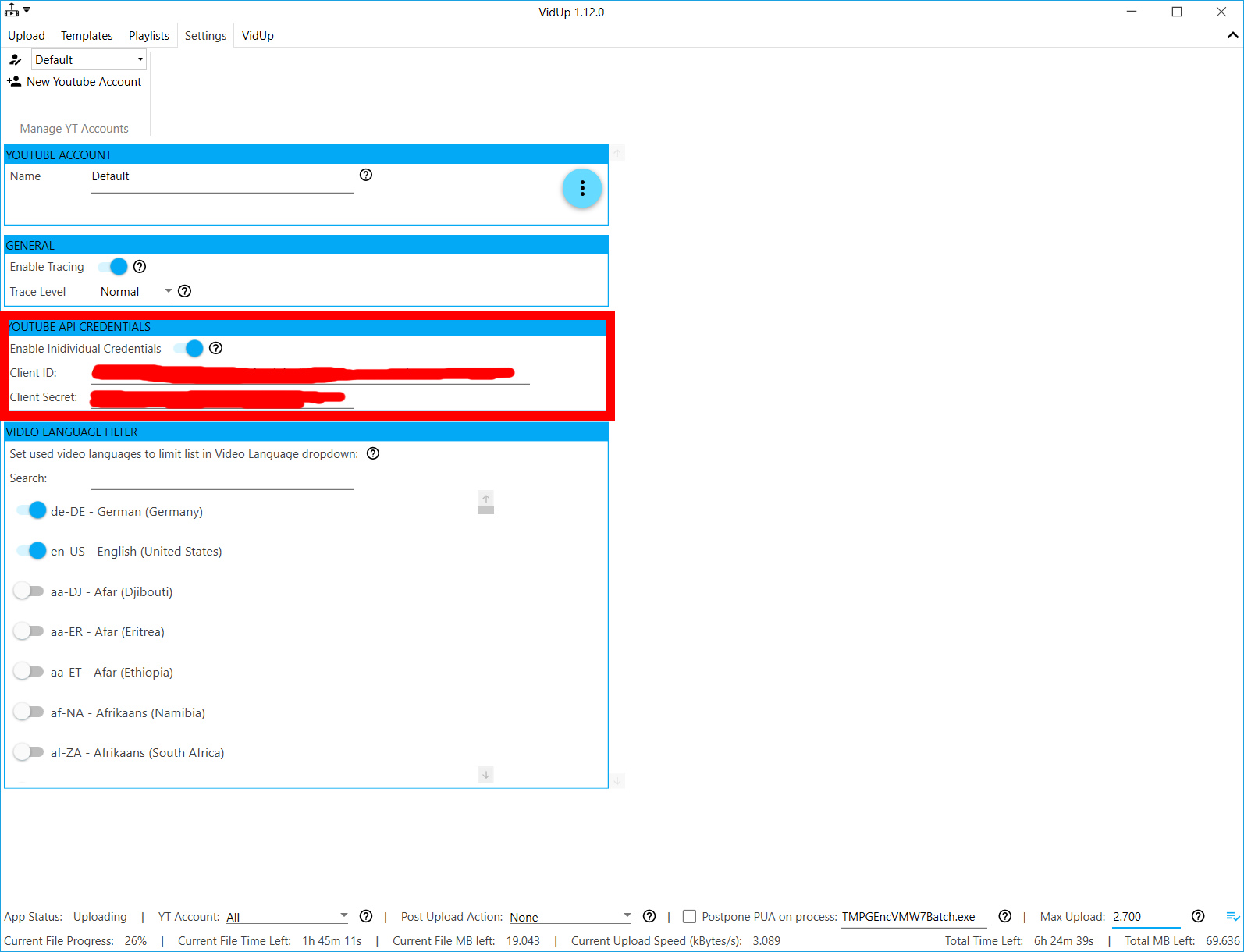Click help icon next to Post Upload Action
The height and width of the screenshot is (952, 1244).
tap(649, 916)
